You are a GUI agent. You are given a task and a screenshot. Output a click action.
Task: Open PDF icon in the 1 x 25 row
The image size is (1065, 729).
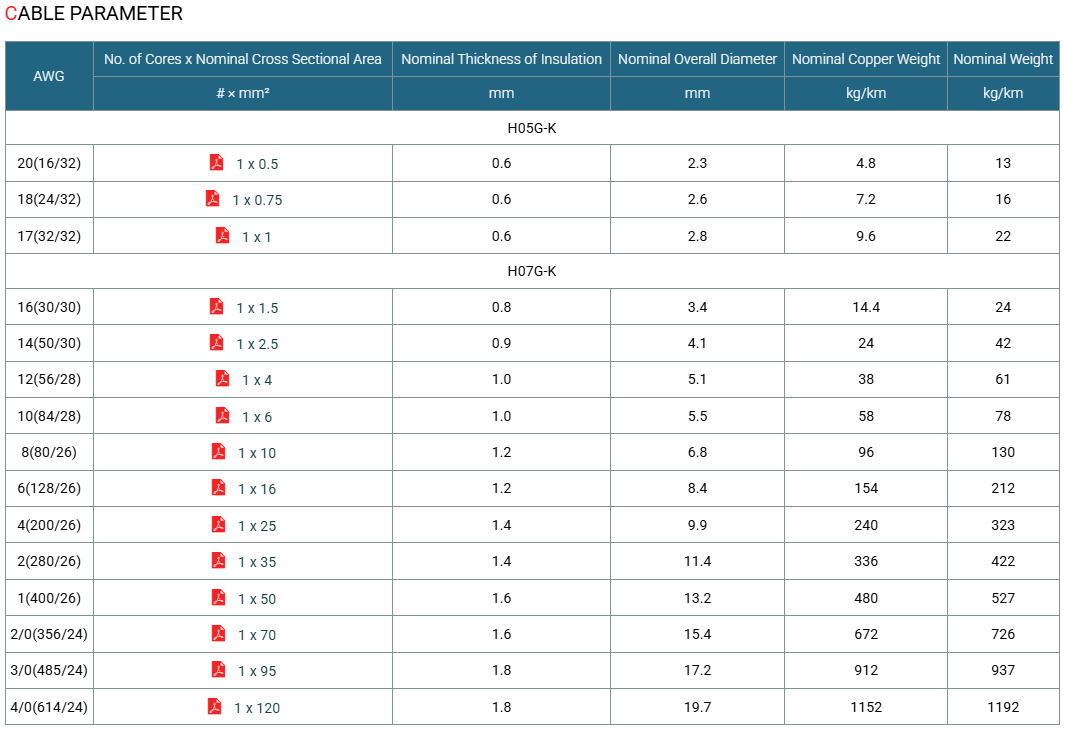point(218,524)
